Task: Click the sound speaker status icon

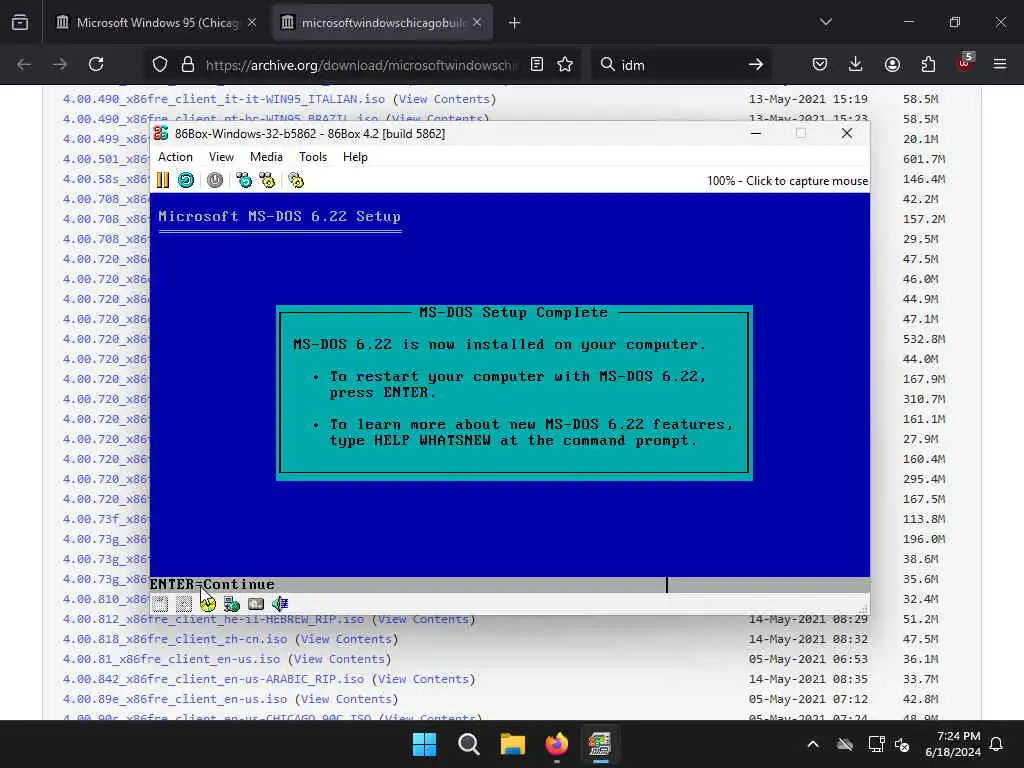Action: [280, 604]
